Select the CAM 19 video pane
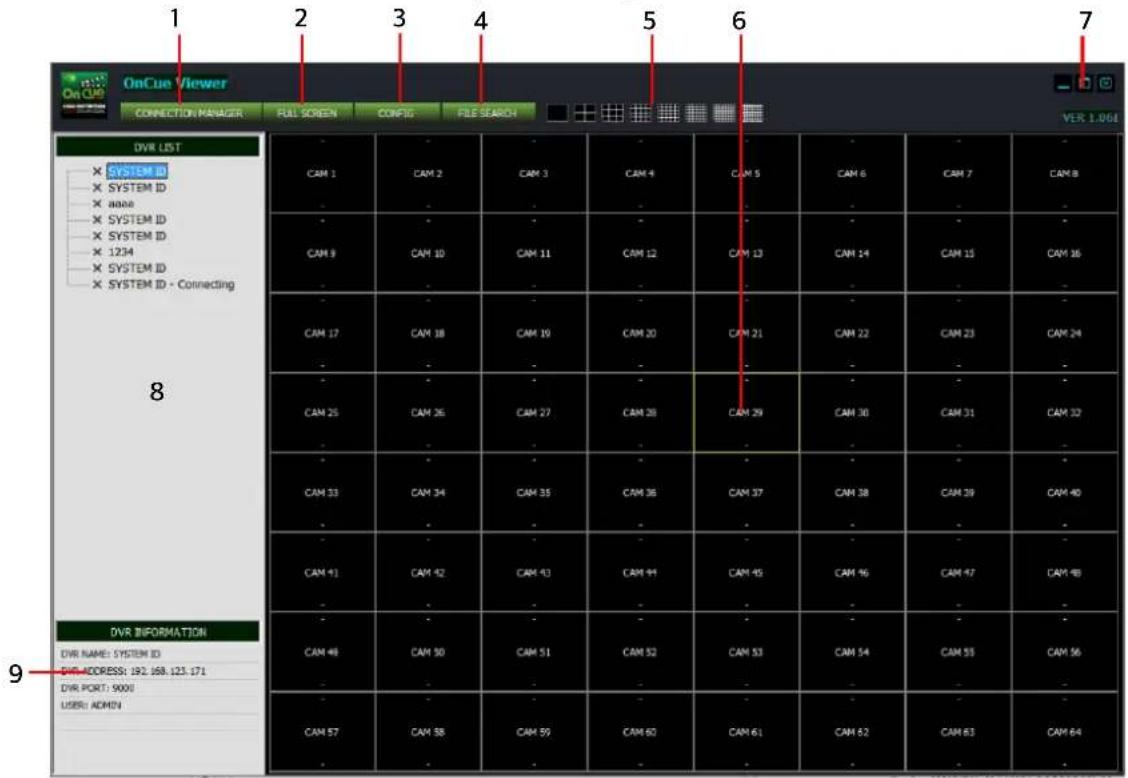Screen dimensions: 1128x778 (x=534, y=333)
